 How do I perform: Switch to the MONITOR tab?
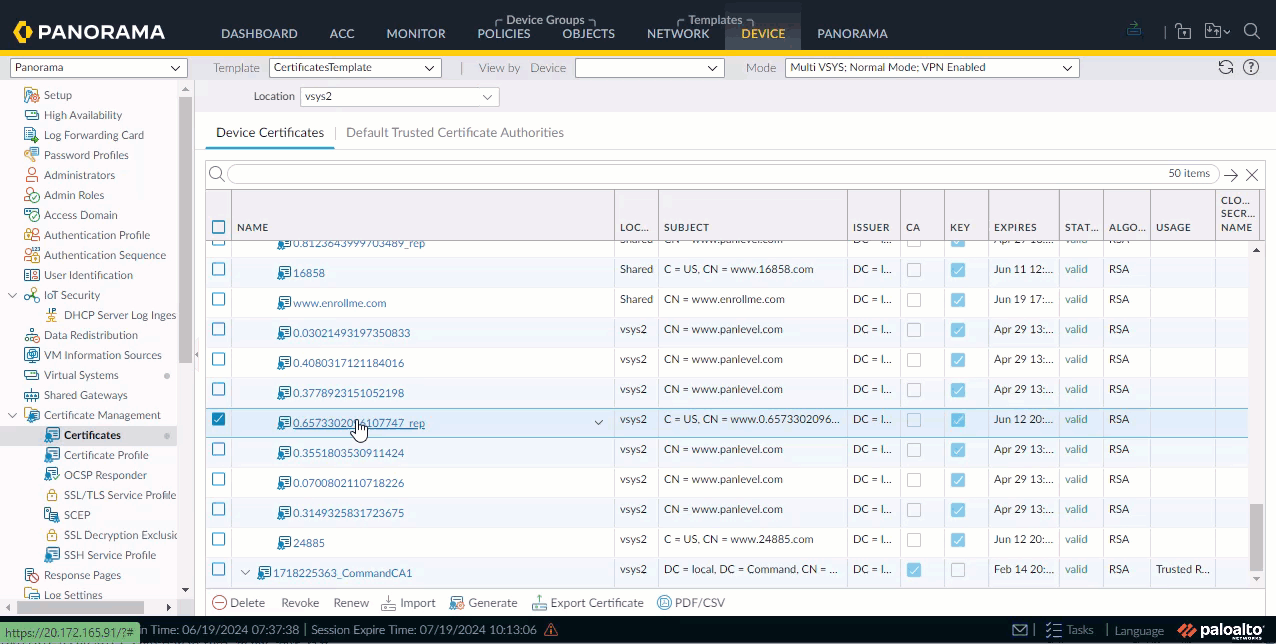416,33
